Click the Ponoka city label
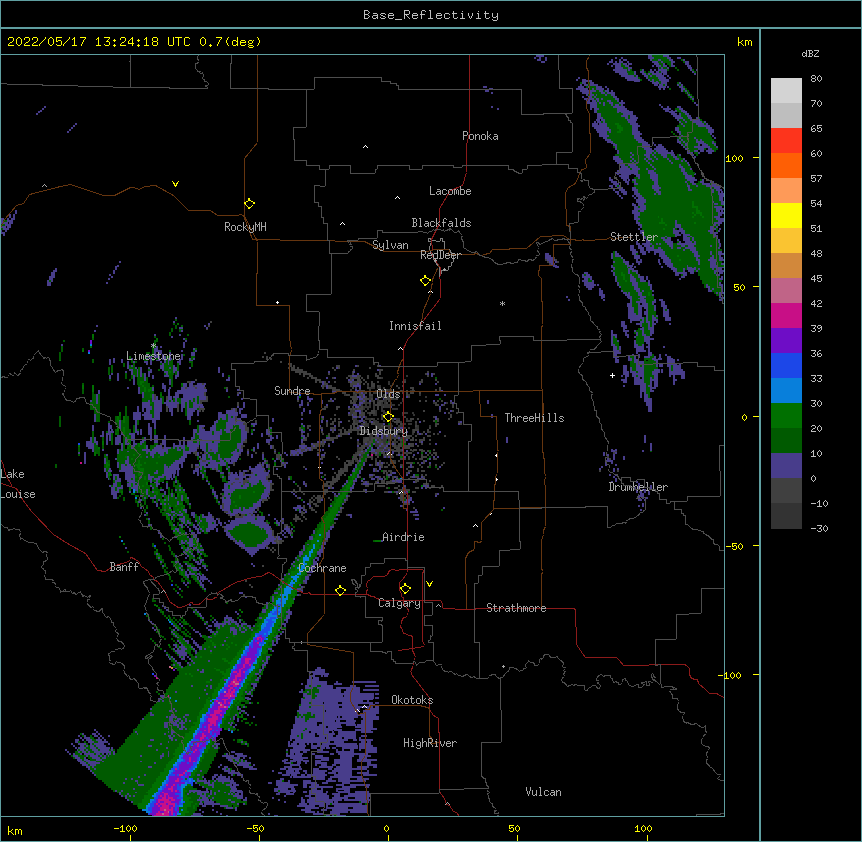This screenshot has width=862, height=842. point(480,136)
